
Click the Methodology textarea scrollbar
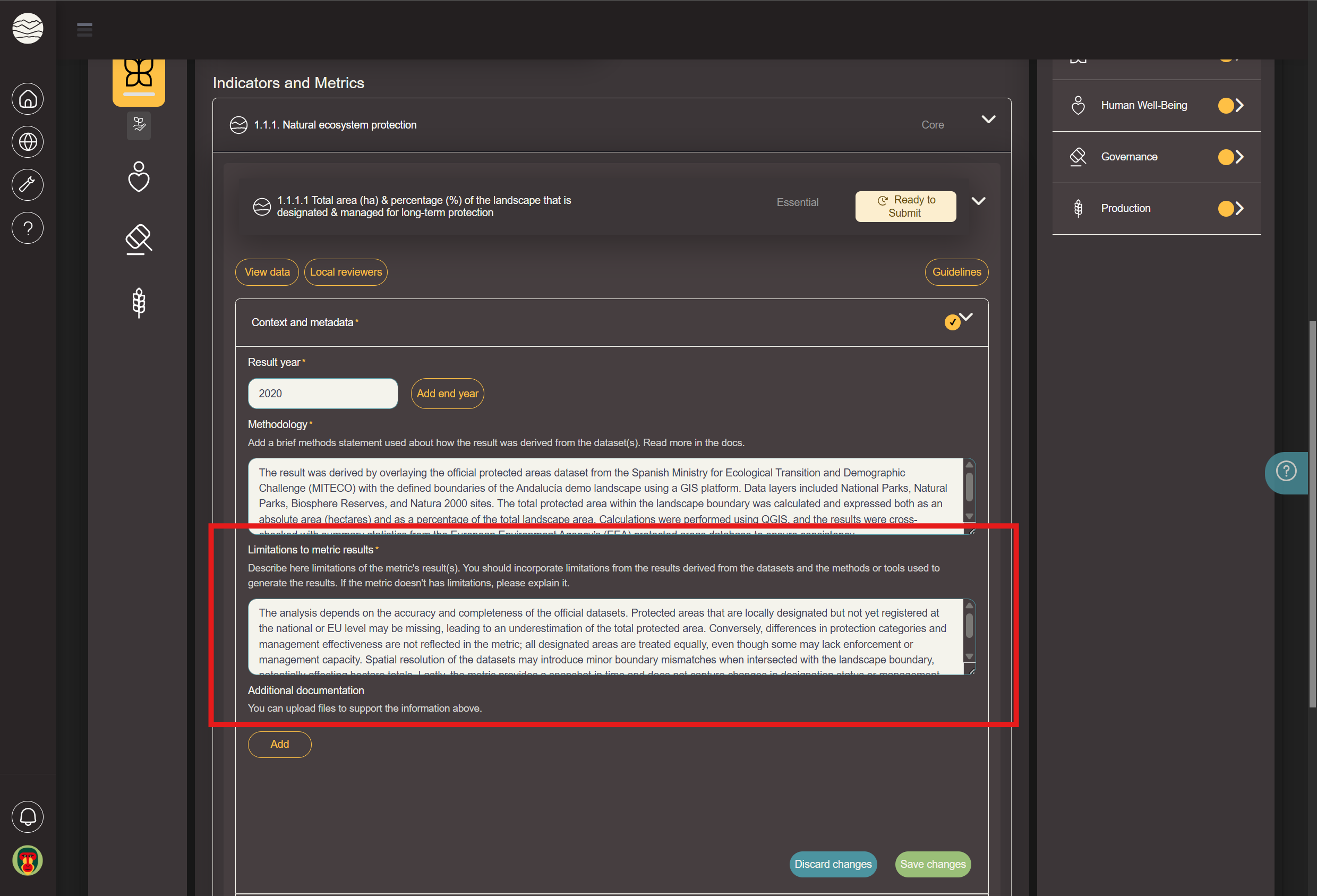coord(969,489)
